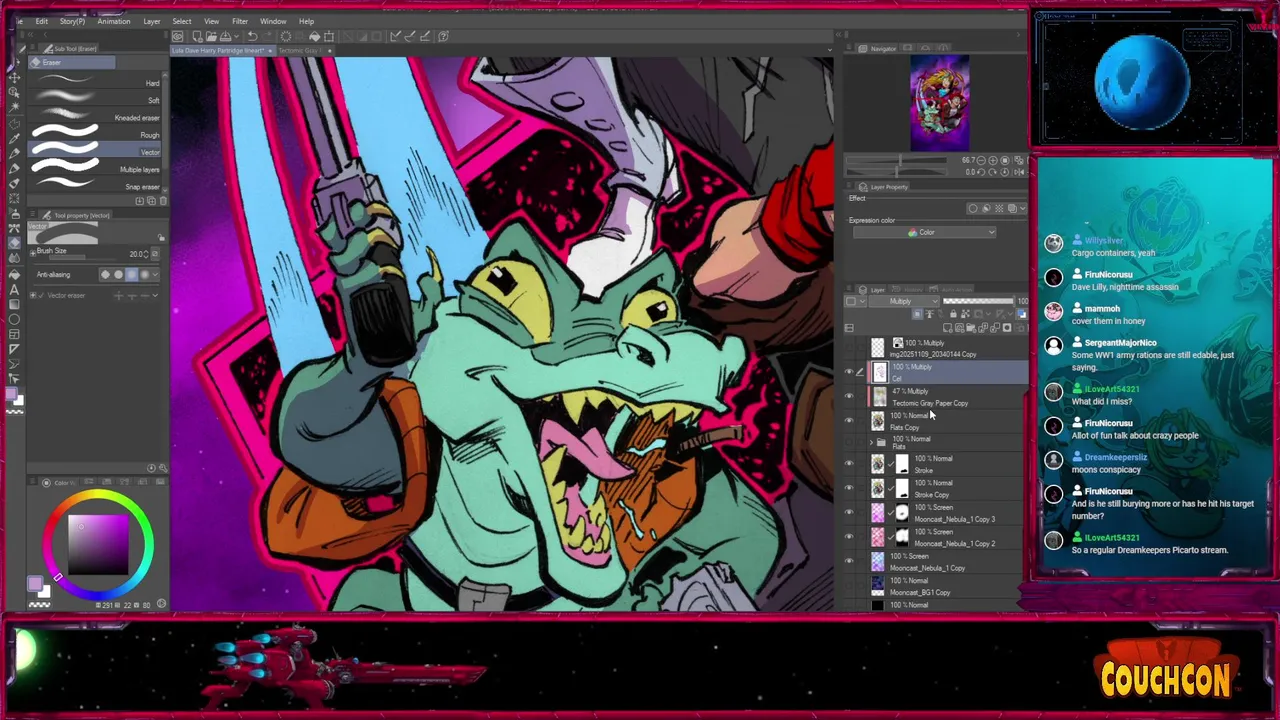Hide the Mooncast_Nebula_1 Copy 3 layer
The height and width of the screenshot is (720, 1280).
pos(849,512)
